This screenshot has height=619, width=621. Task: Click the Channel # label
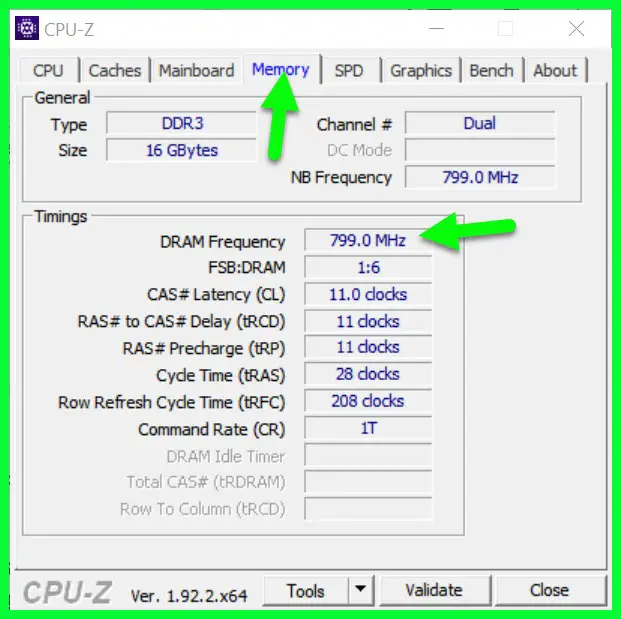354,125
